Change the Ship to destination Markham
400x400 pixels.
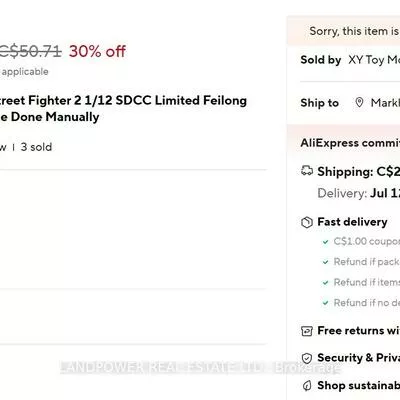point(385,103)
